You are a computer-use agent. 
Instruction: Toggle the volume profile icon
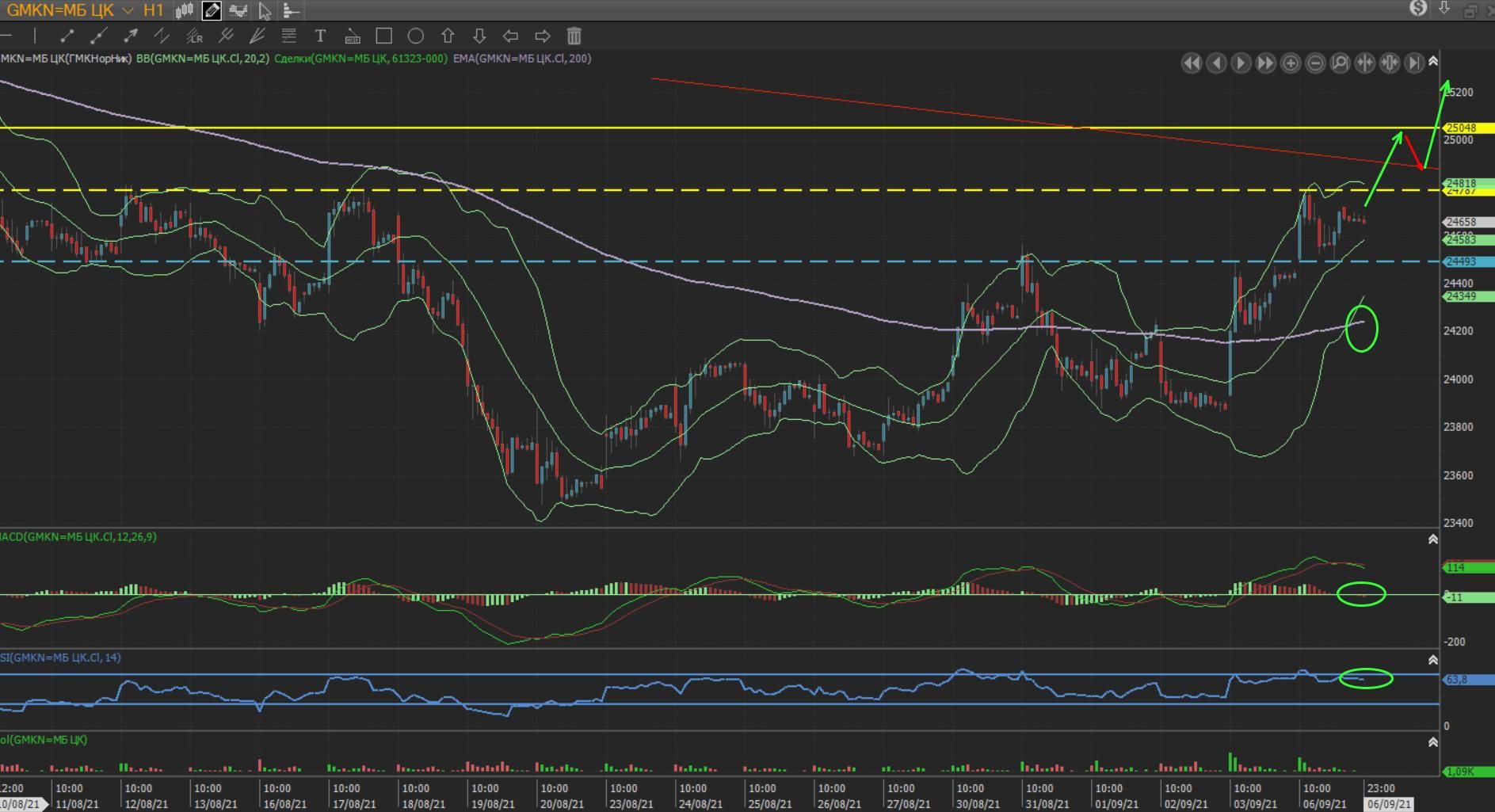(291, 11)
